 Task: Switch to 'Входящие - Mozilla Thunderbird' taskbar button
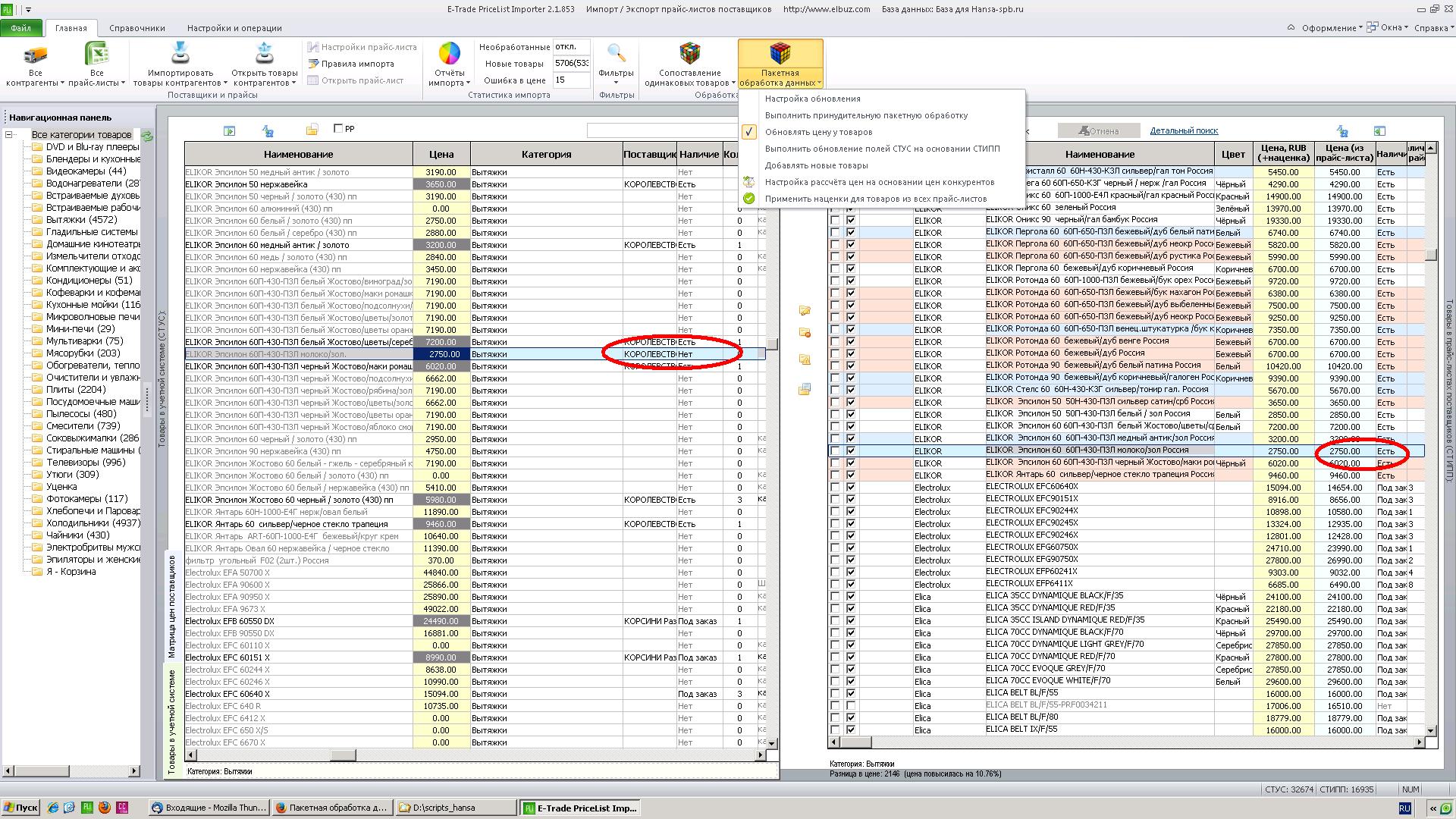coord(208,808)
